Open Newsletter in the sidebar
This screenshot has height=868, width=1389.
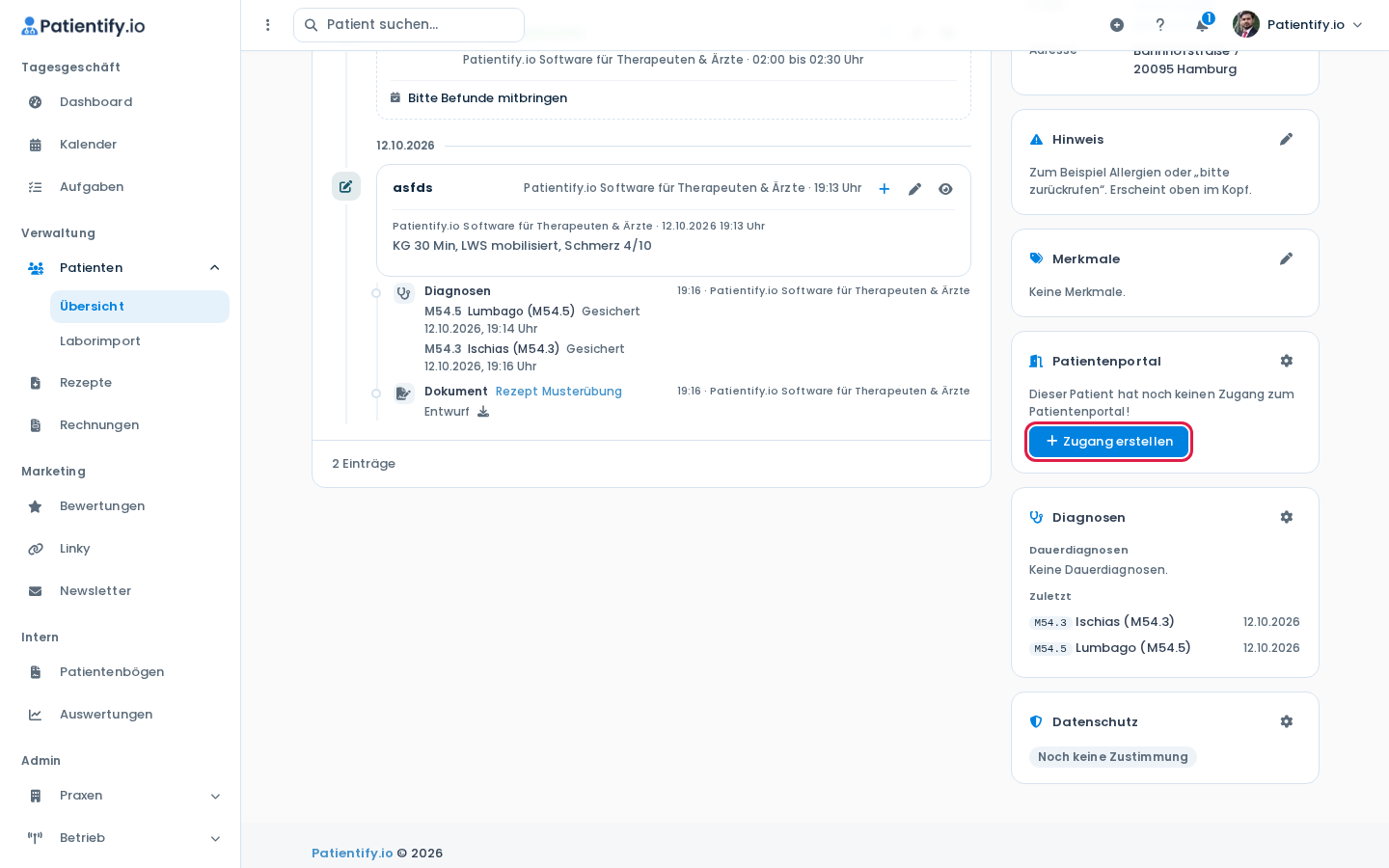[x=121, y=591]
